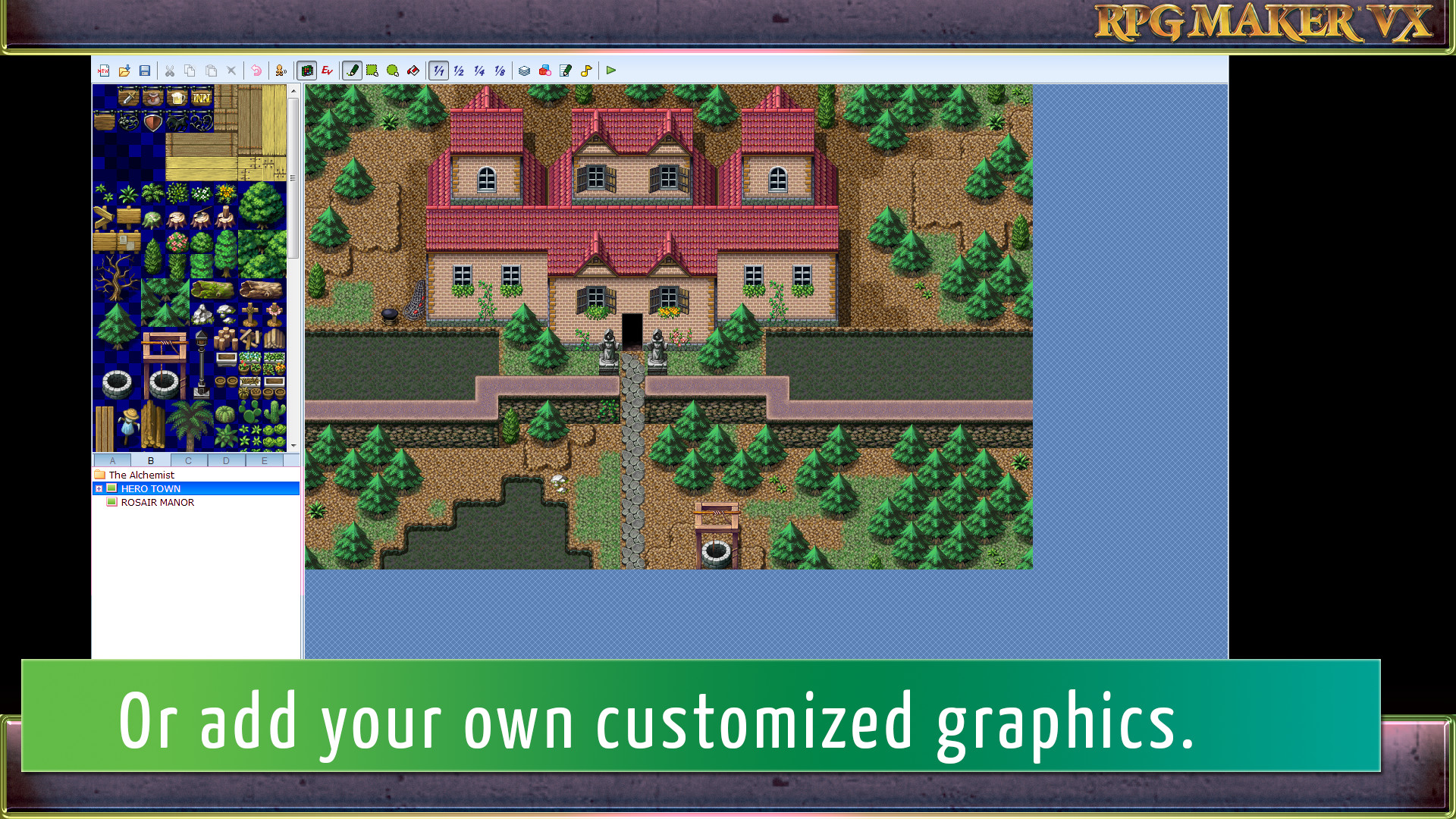Select the Ellipse drawing tool
The width and height of the screenshot is (1456, 819).
pos(392,71)
